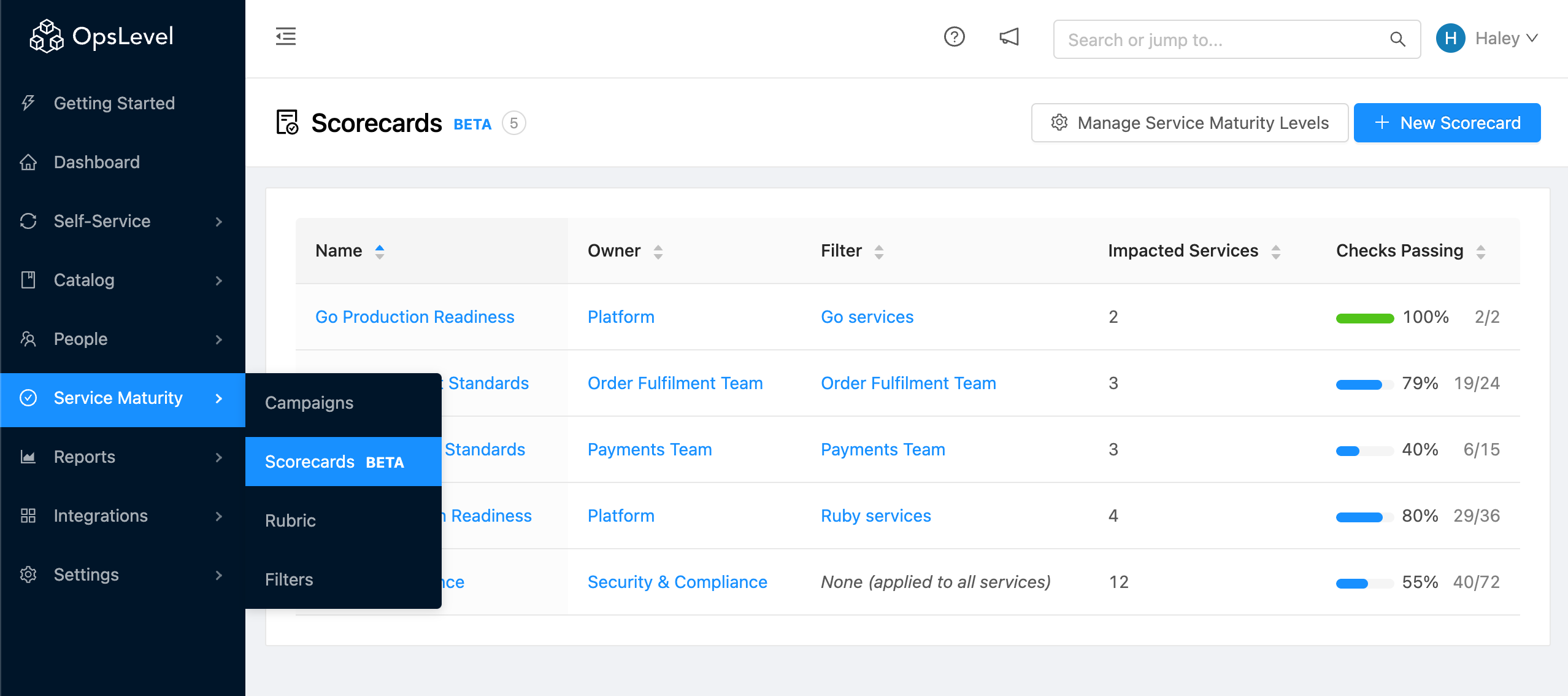Click the search magnifier icon
The width and height of the screenshot is (1568, 696).
tap(1397, 39)
